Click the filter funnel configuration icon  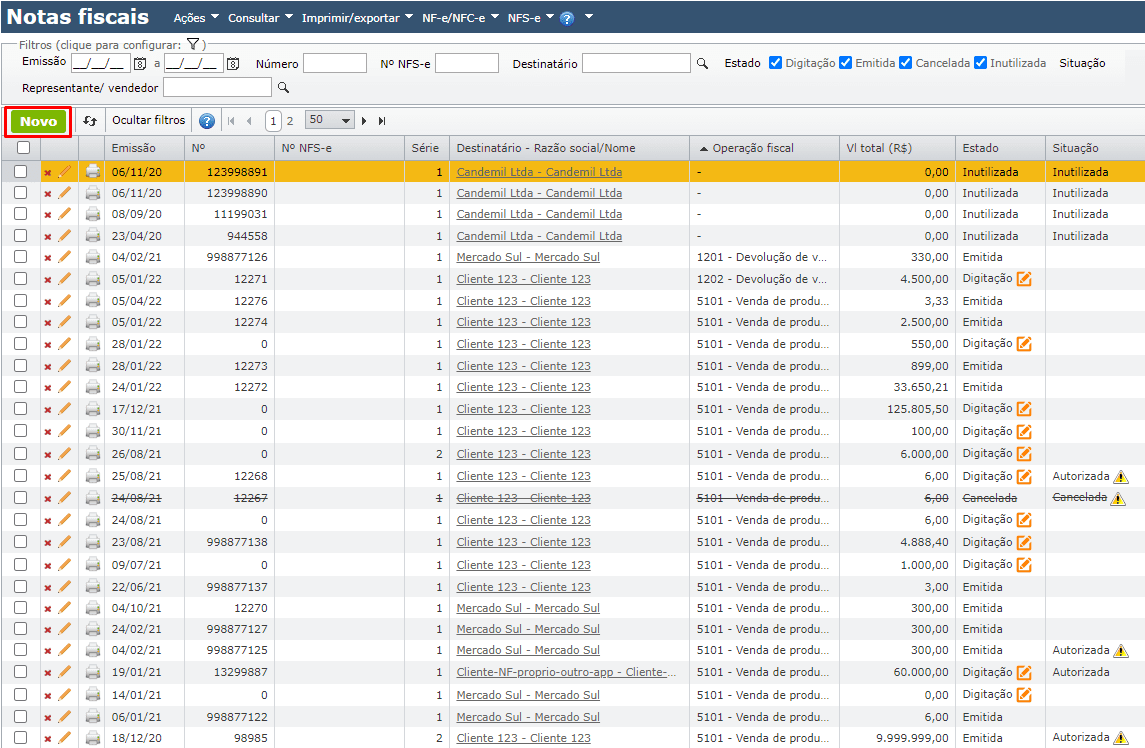(x=193, y=45)
